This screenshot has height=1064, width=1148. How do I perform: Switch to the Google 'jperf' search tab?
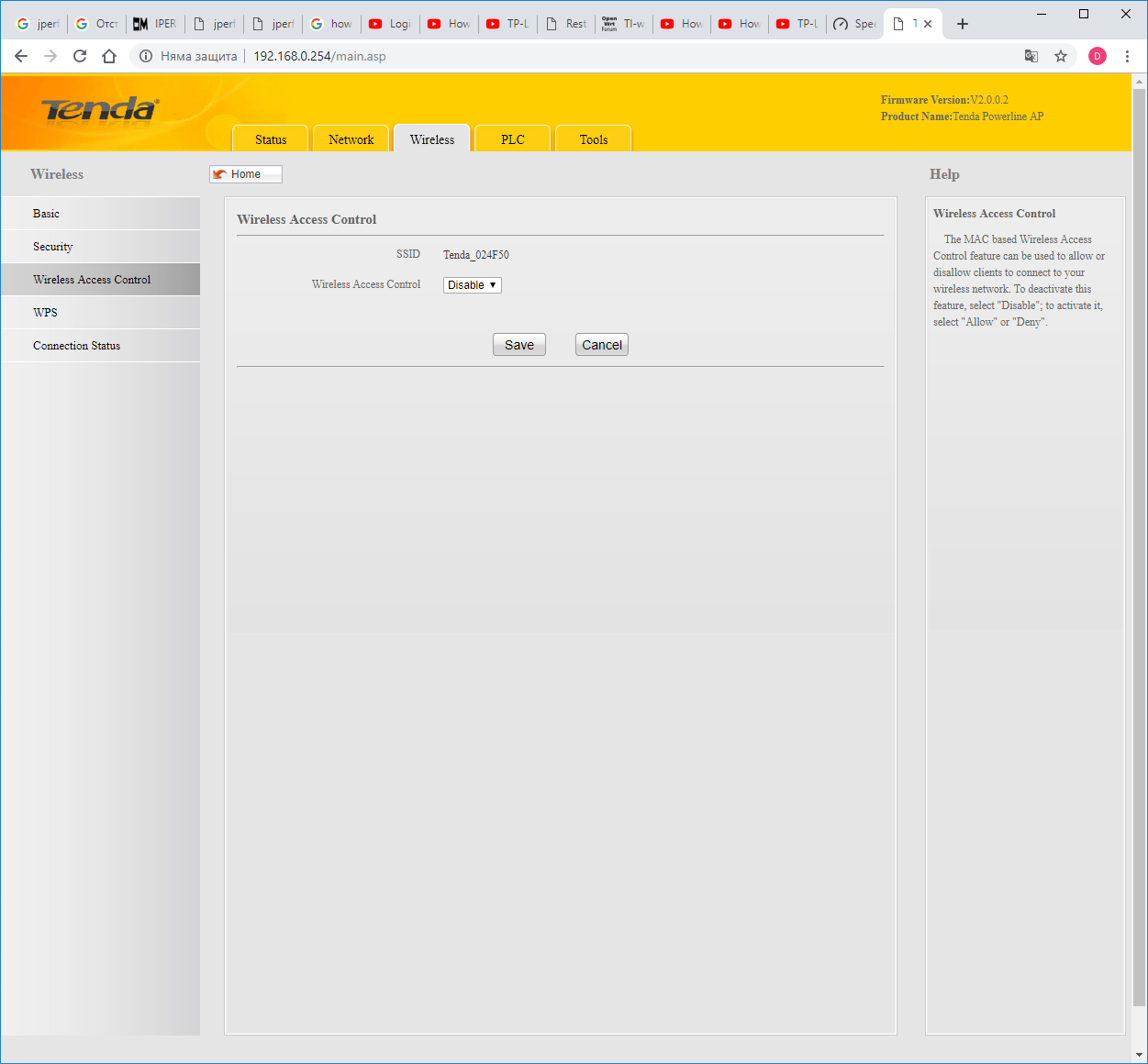point(39,24)
